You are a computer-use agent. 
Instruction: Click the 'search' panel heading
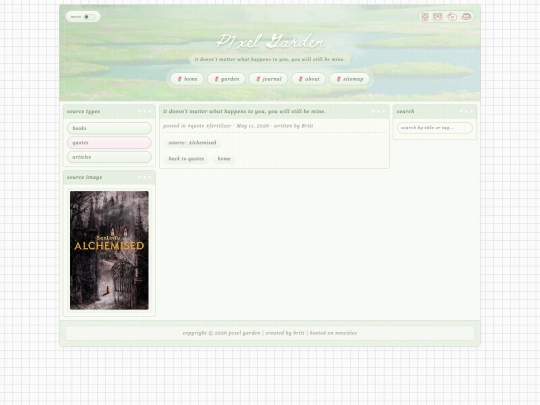(x=405, y=112)
